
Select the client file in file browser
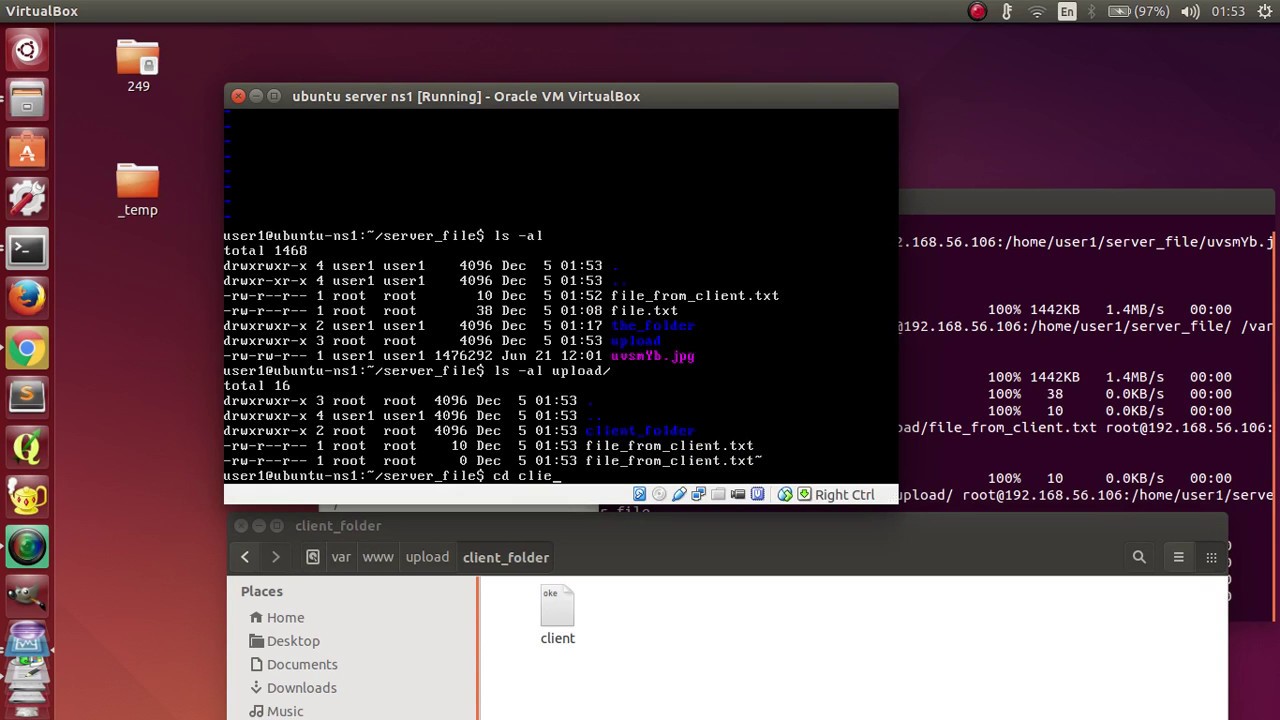point(557,615)
